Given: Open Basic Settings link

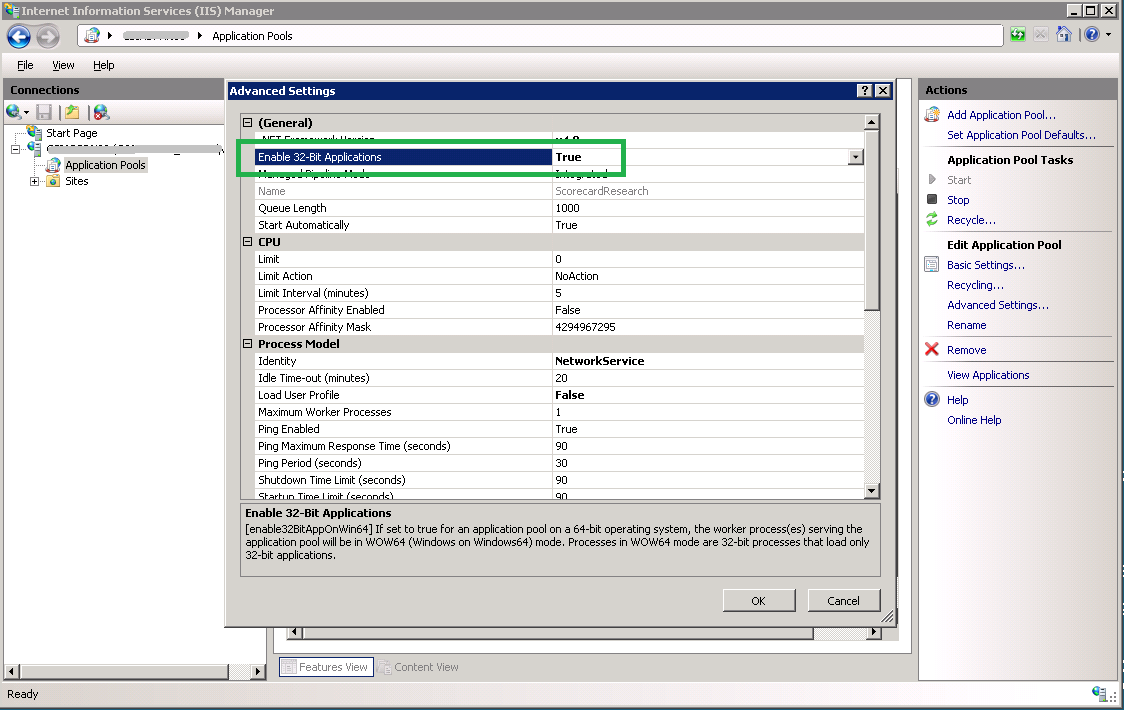Looking at the screenshot, I should point(986,265).
